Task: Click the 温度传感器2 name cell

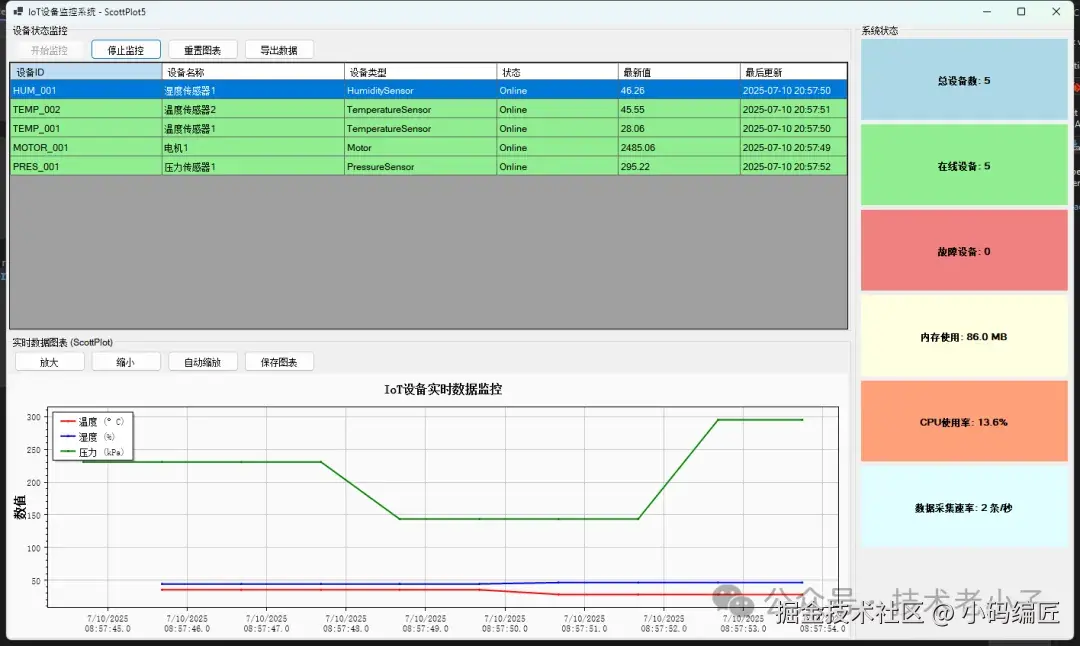Action: pos(253,110)
